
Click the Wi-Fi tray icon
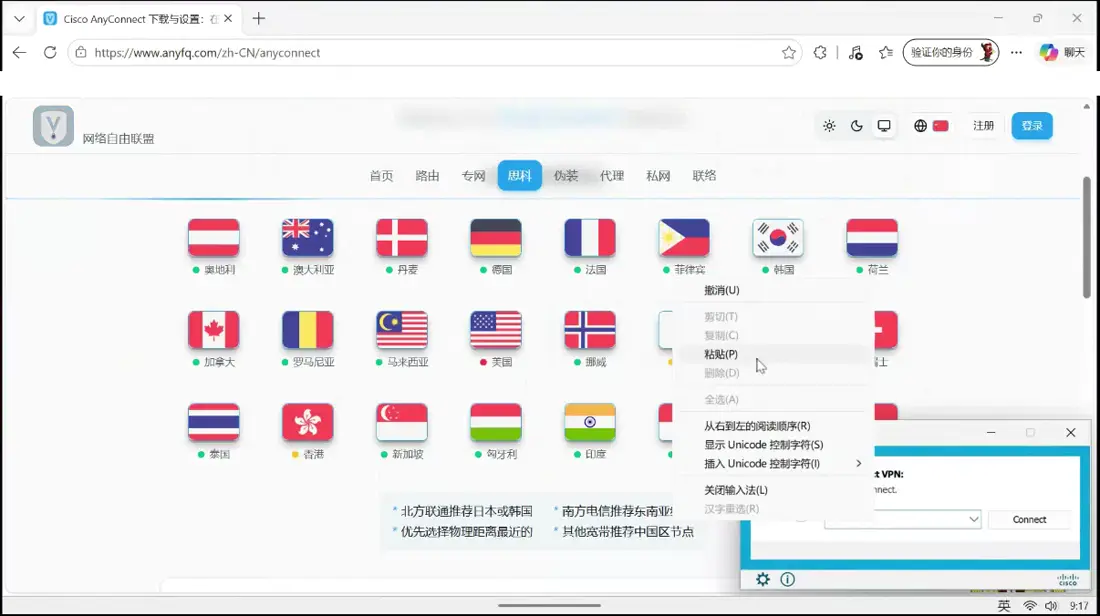point(1029,606)
